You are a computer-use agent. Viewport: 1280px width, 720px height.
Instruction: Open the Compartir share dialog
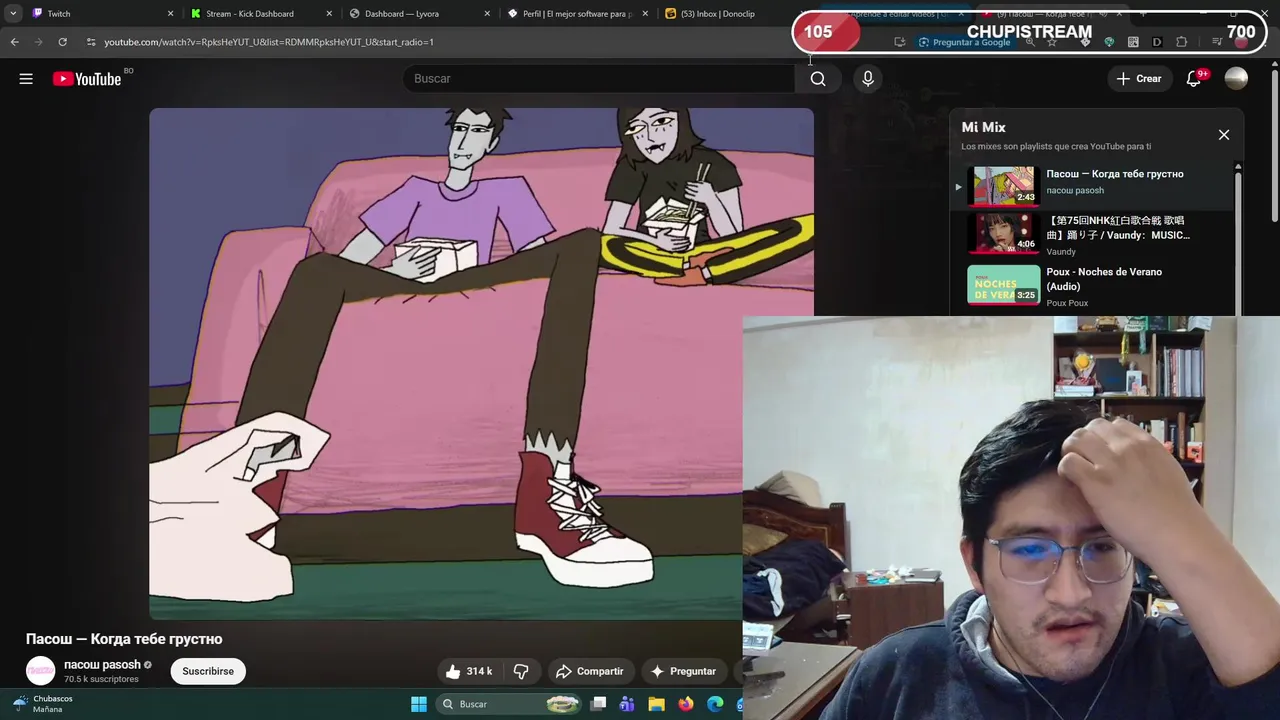pyautogui.click(x=590, y=671)
